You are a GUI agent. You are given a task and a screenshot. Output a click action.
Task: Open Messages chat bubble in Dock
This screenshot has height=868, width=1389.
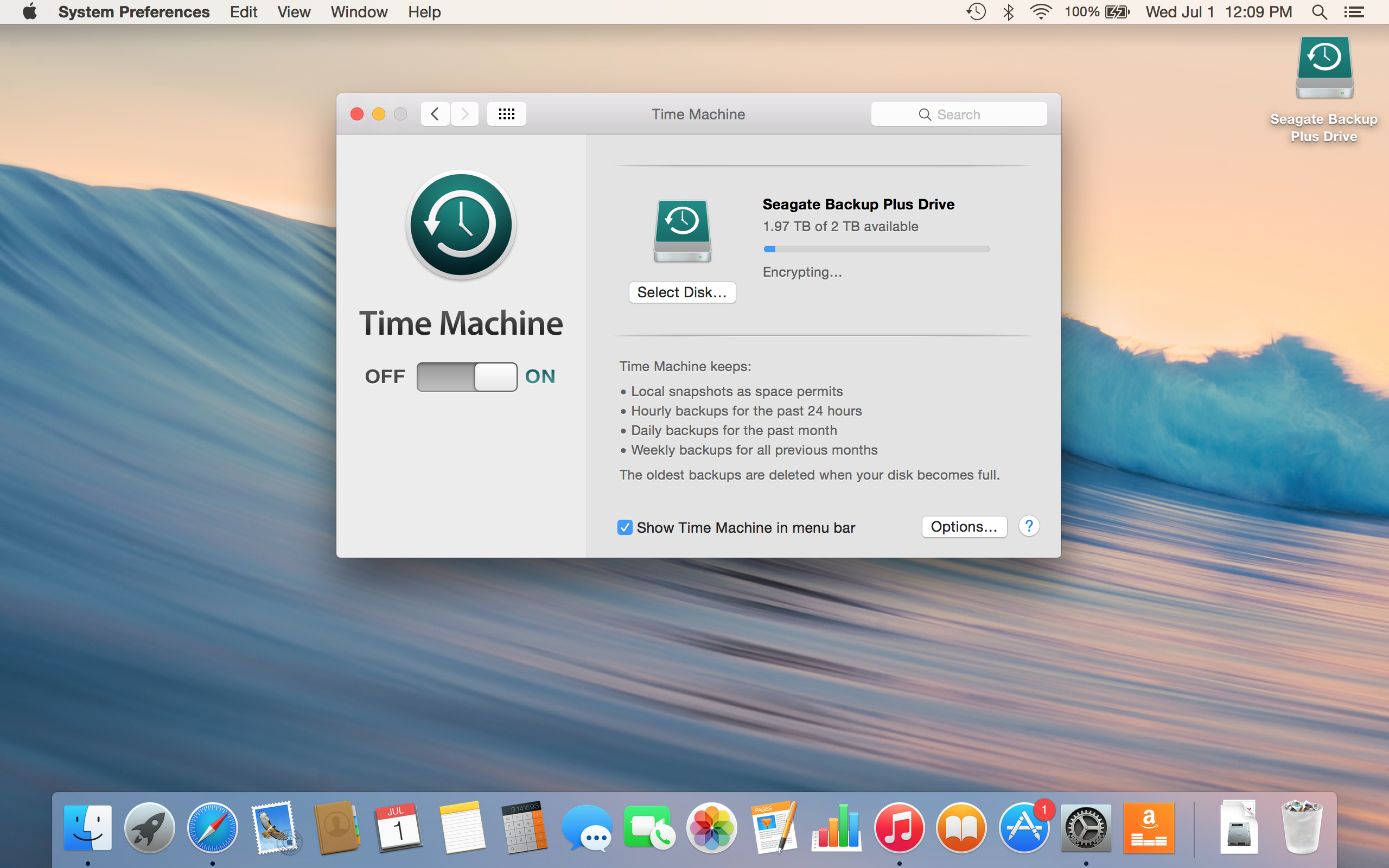[x=587, y=828]
